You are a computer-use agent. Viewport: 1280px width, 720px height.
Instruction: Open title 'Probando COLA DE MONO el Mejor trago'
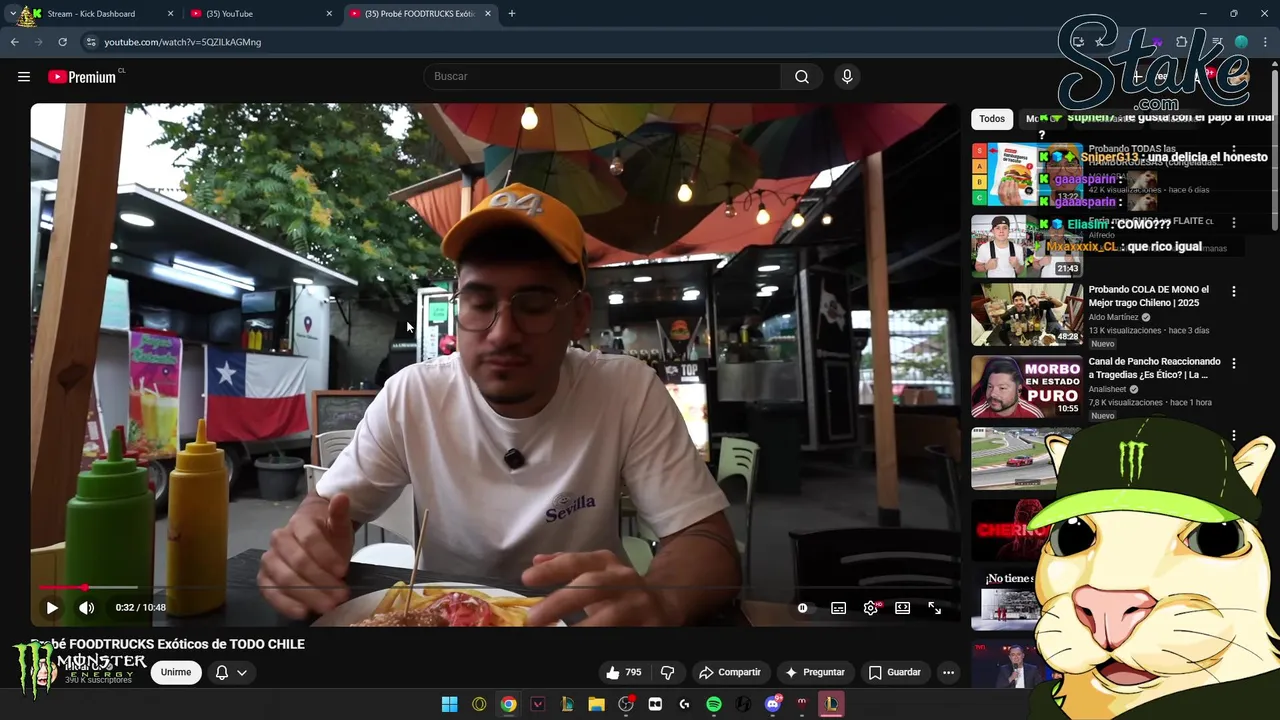[x=1148, y=296]
